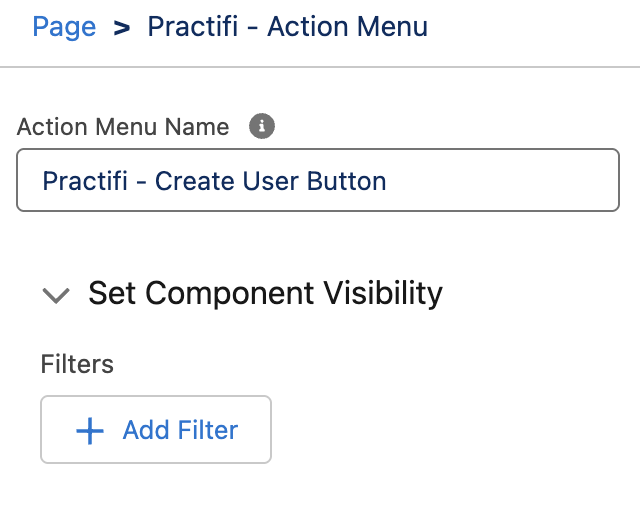Click the breadcrumb arrow separator after Page
640x520 pixels.
click(x=122, y=27)
